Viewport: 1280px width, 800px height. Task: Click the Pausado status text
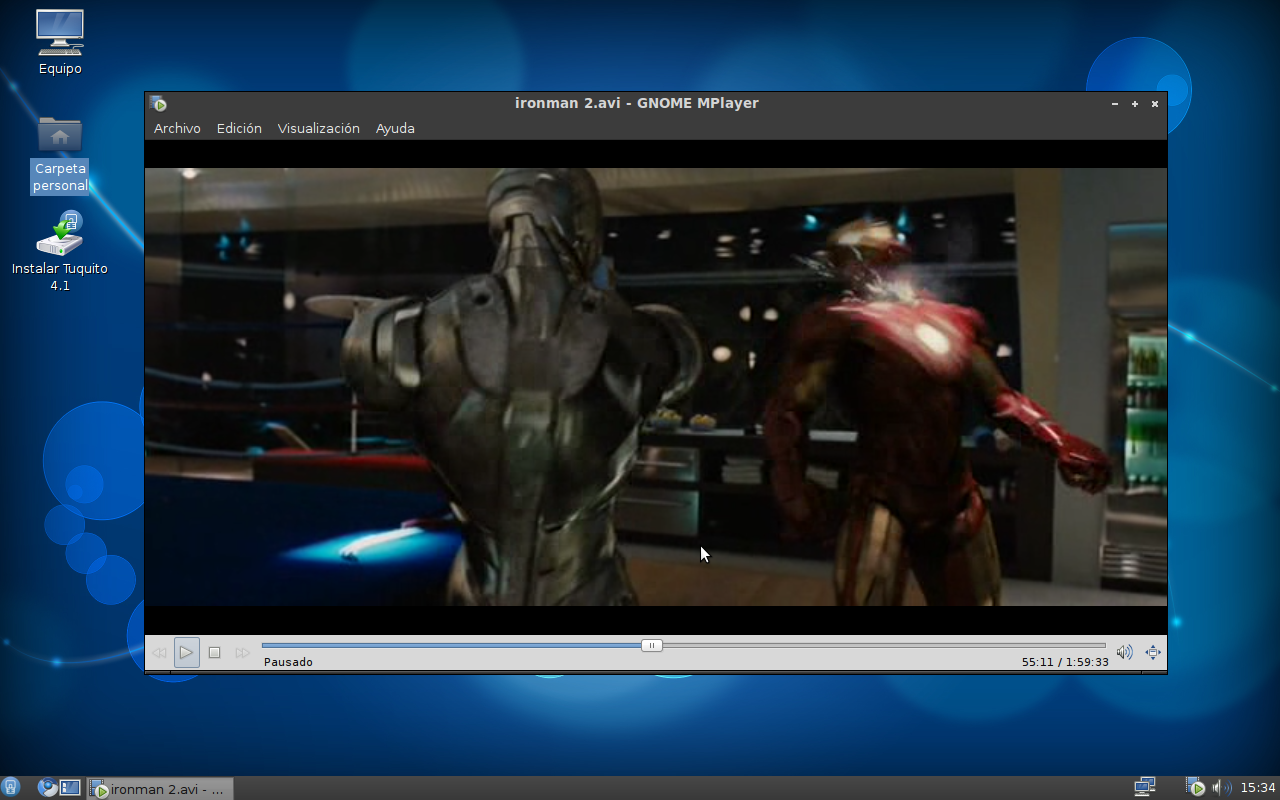click(x=288, y=662)
